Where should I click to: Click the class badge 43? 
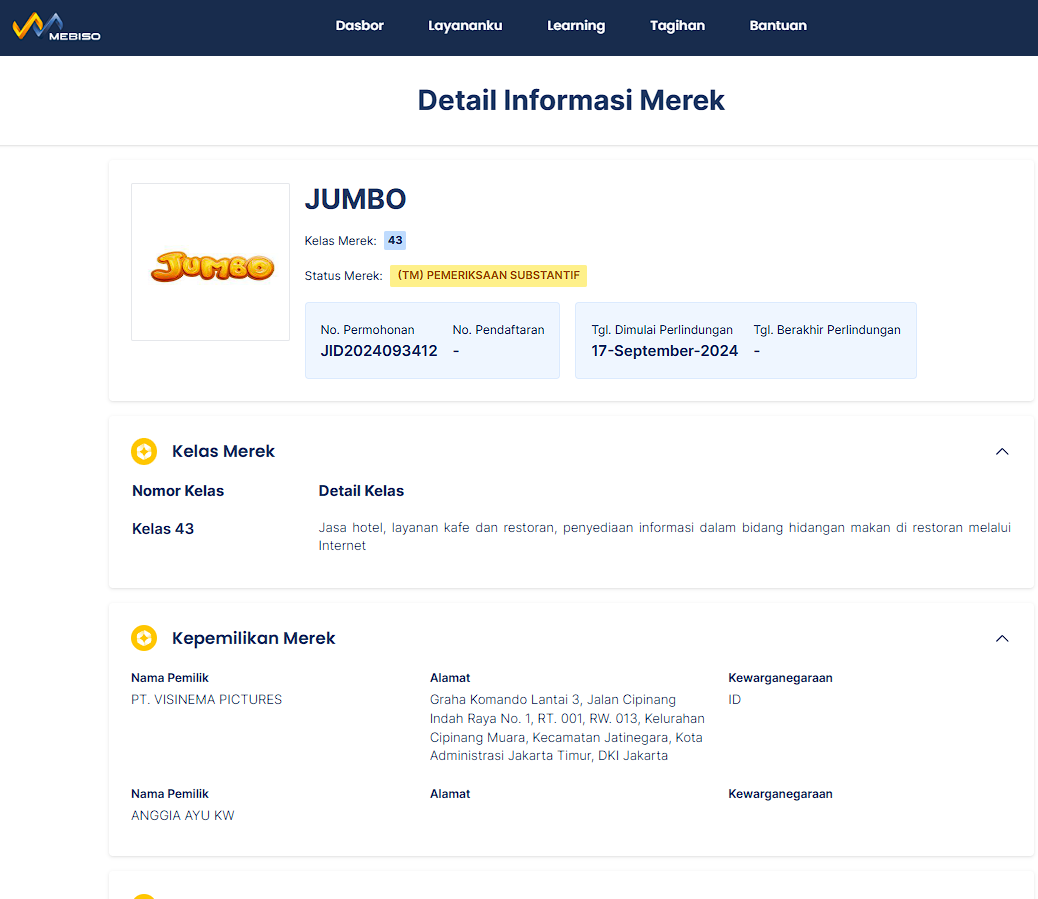[x=395, y=240]
